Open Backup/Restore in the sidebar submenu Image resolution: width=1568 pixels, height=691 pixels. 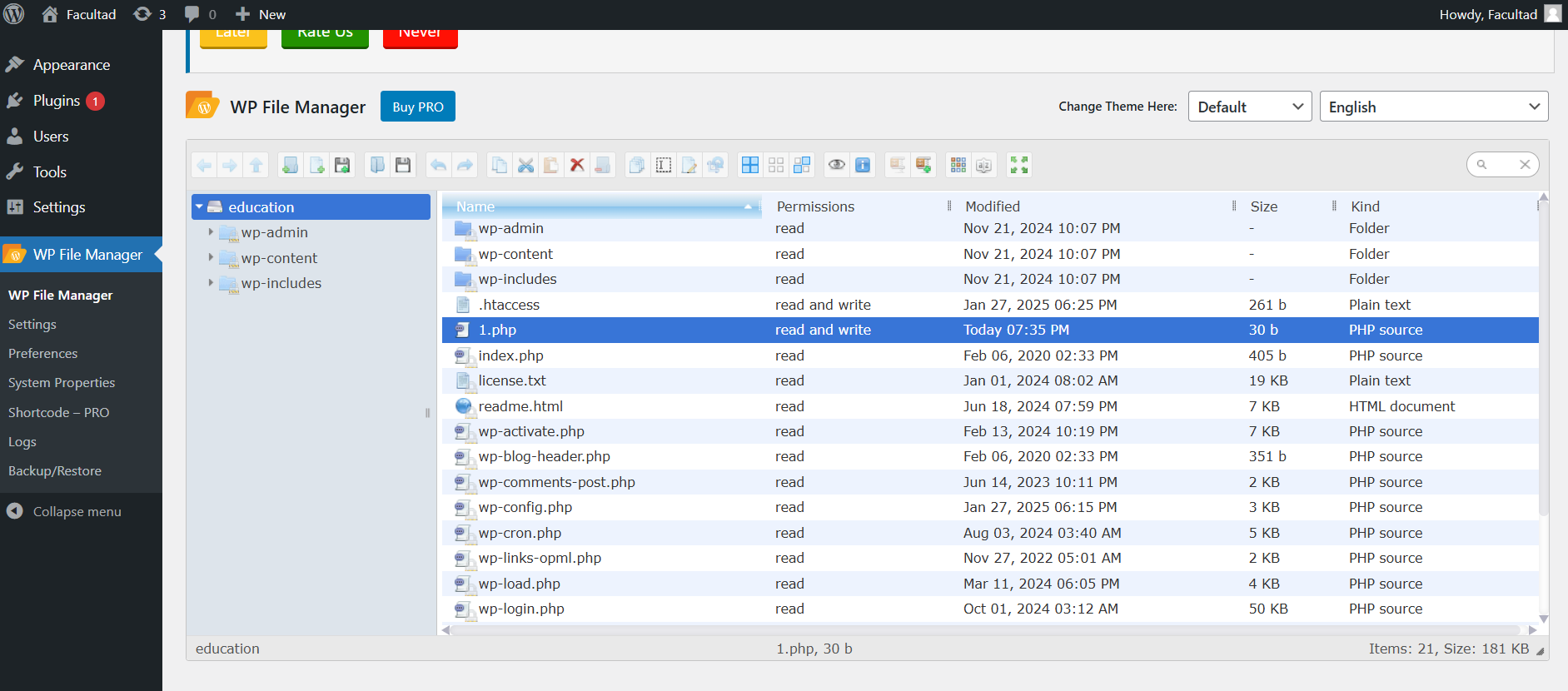coord(55,471)
